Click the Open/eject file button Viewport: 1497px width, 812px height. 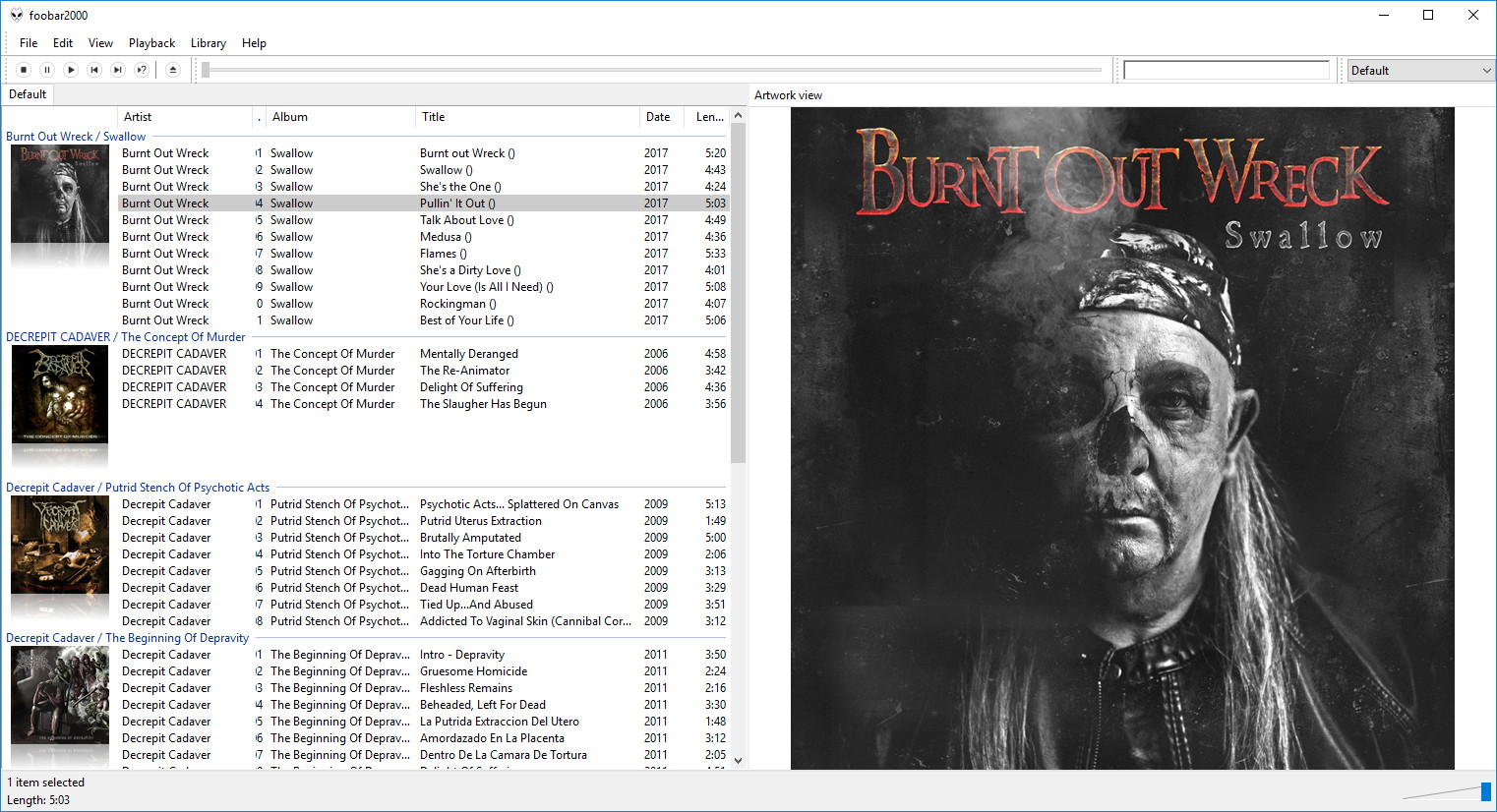pos(173,70)
